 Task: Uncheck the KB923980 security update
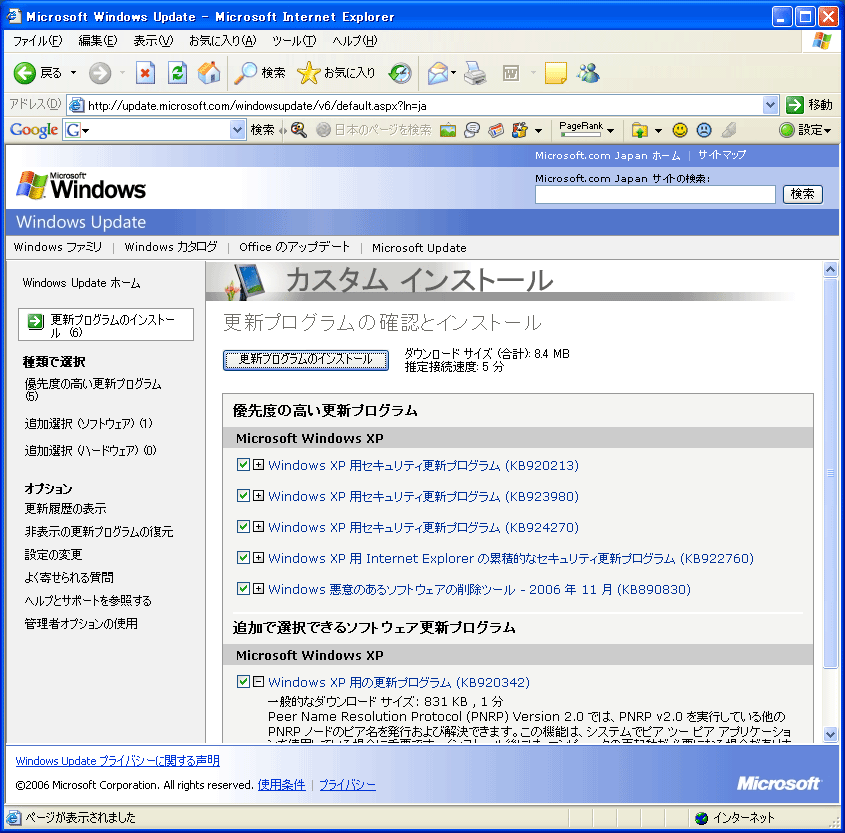pyautogui.click(x=243, y=496)
